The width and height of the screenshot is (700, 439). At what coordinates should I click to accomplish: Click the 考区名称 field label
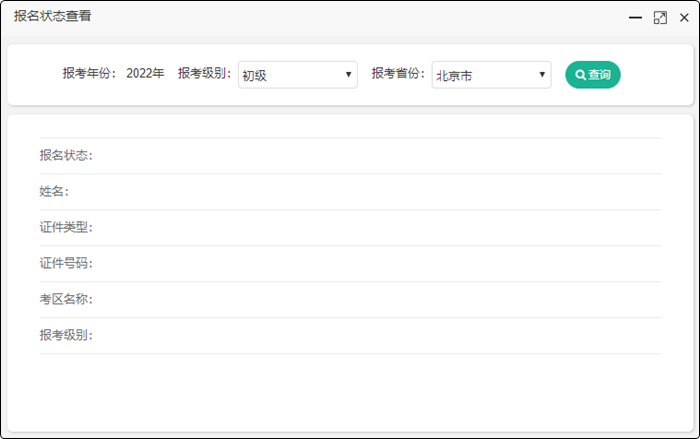coord(66,300)
